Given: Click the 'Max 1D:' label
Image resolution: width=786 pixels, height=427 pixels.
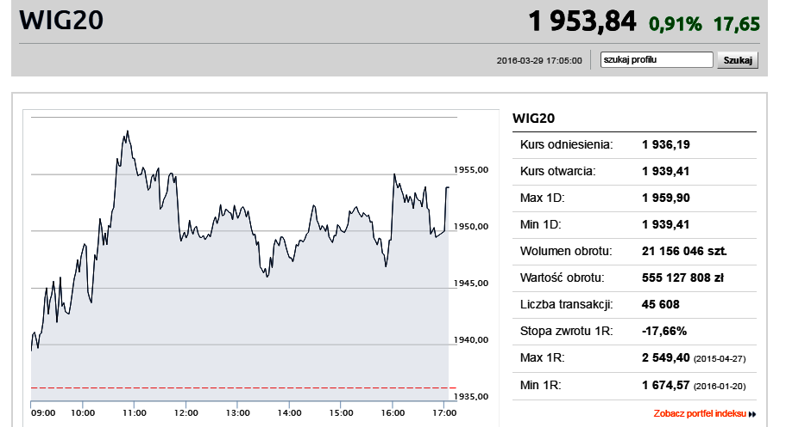Looking at the screenshot, I should click(542, 198).
